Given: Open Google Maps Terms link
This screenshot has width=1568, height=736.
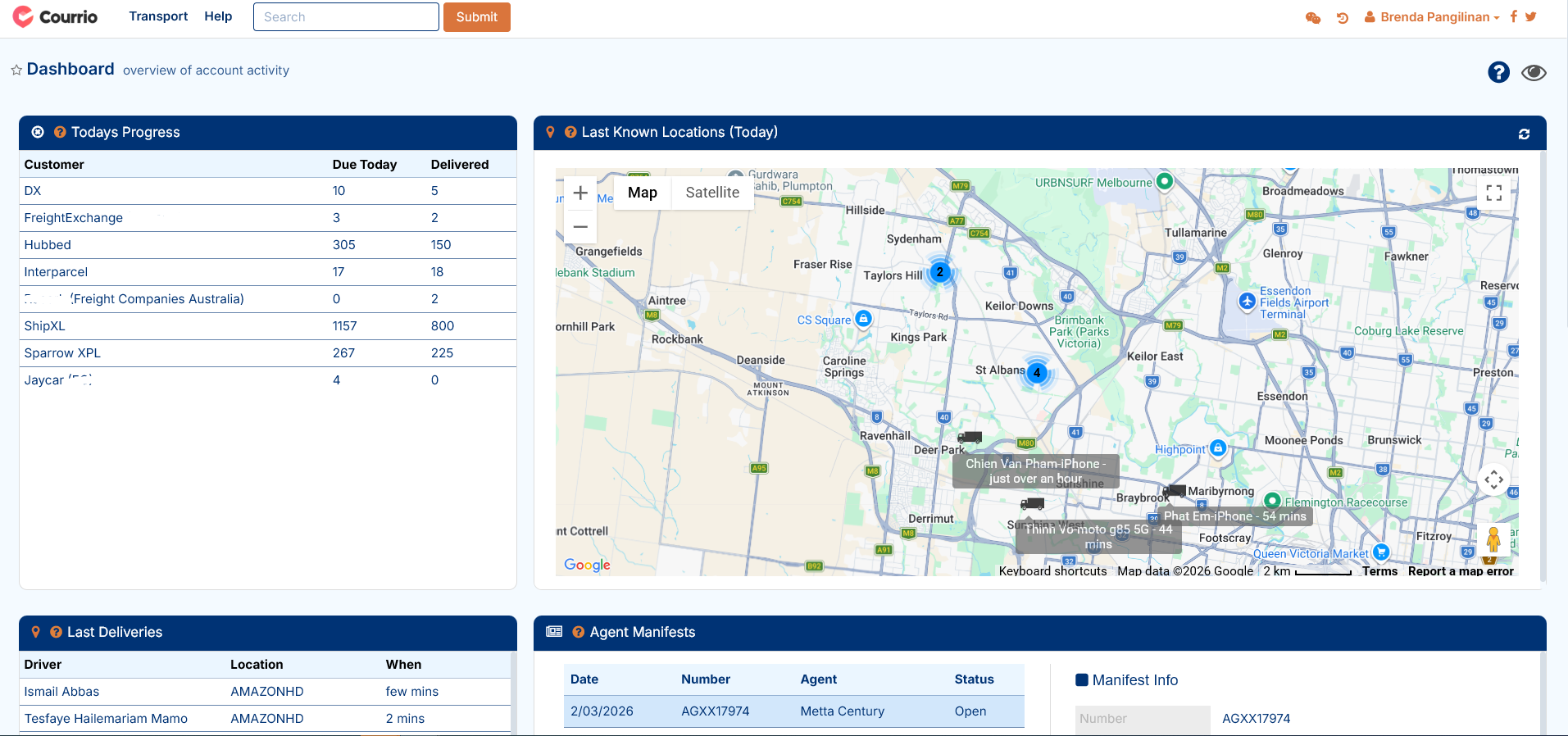Looking at the screenshot, I should [x=1379, y=571].
